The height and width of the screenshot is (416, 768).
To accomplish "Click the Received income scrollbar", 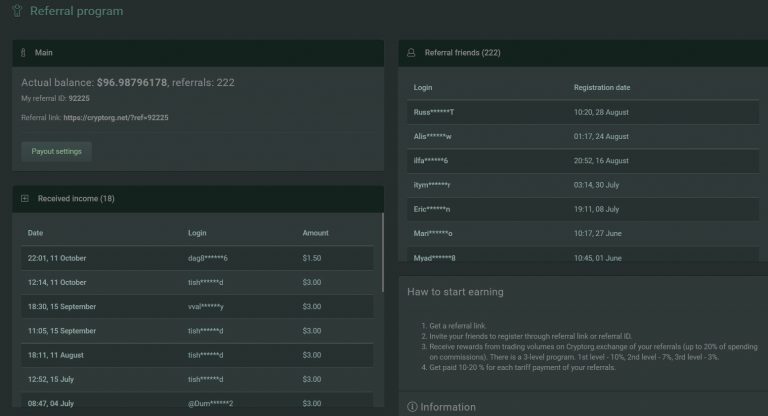I will (x=383, y=252).
